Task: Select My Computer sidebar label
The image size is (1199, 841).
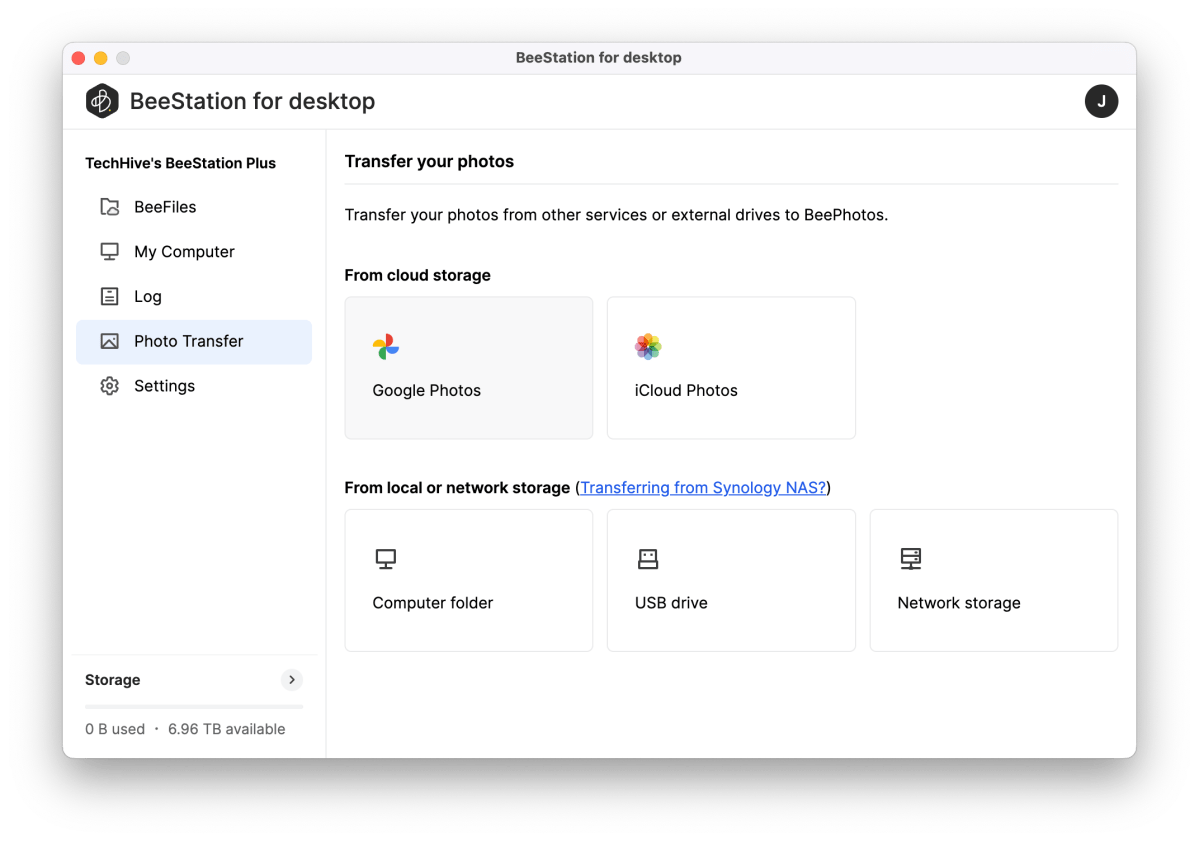Action: (x=184, y=252)
